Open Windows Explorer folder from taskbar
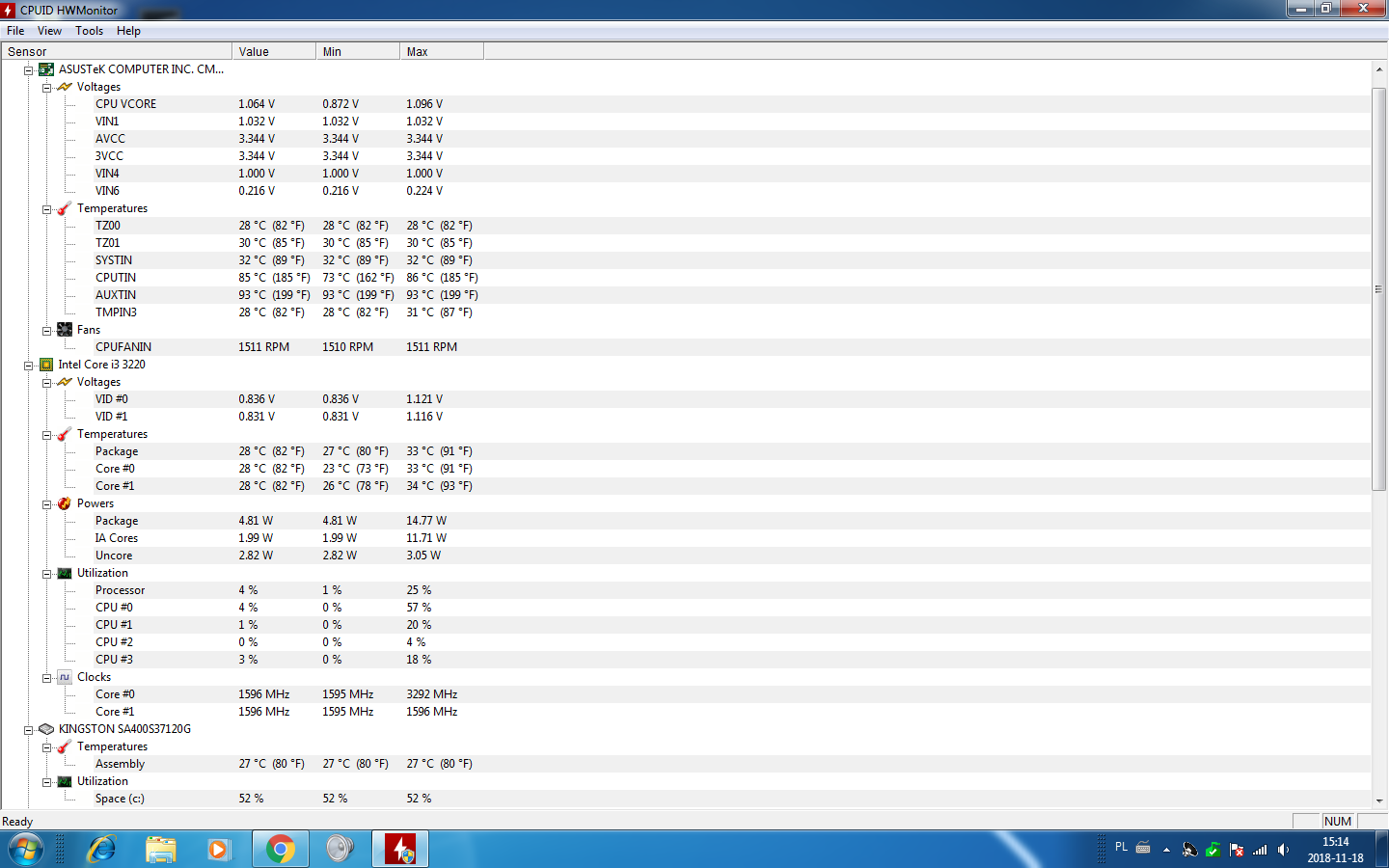This screenshot has width=1389, height=868. 161,850
